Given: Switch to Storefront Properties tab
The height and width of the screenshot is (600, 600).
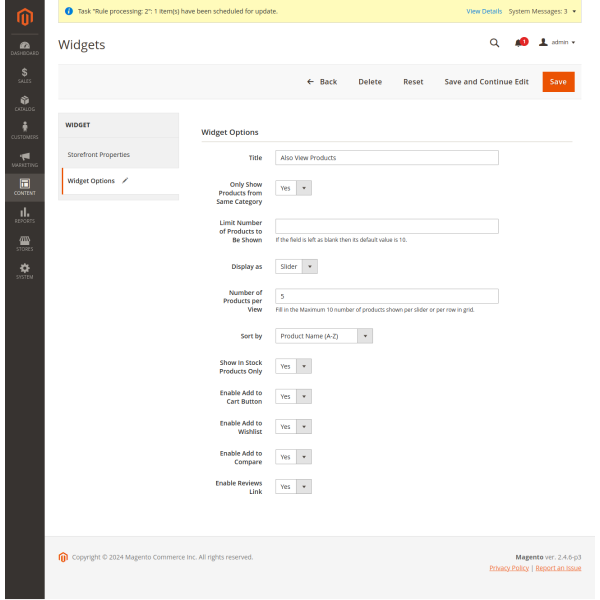Looking at the screenshot, I should pos(99,155).
